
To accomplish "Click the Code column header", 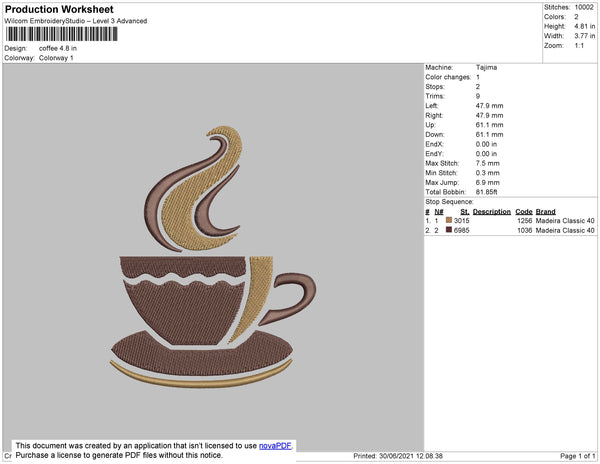I will click(524, 212).
